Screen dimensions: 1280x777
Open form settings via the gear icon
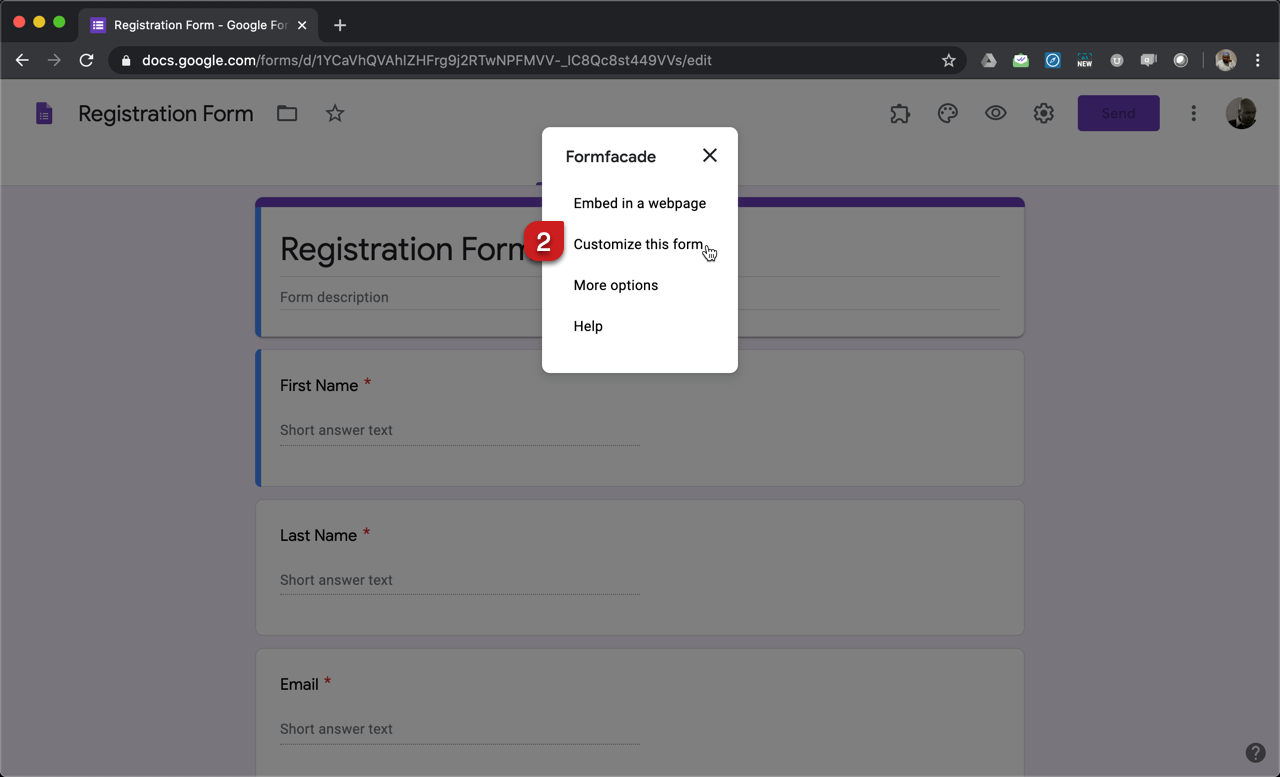coord(1043,113)
